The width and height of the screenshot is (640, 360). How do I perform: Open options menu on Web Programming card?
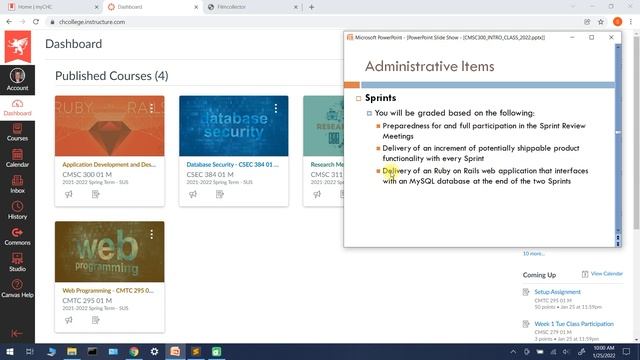coord(151,234)
